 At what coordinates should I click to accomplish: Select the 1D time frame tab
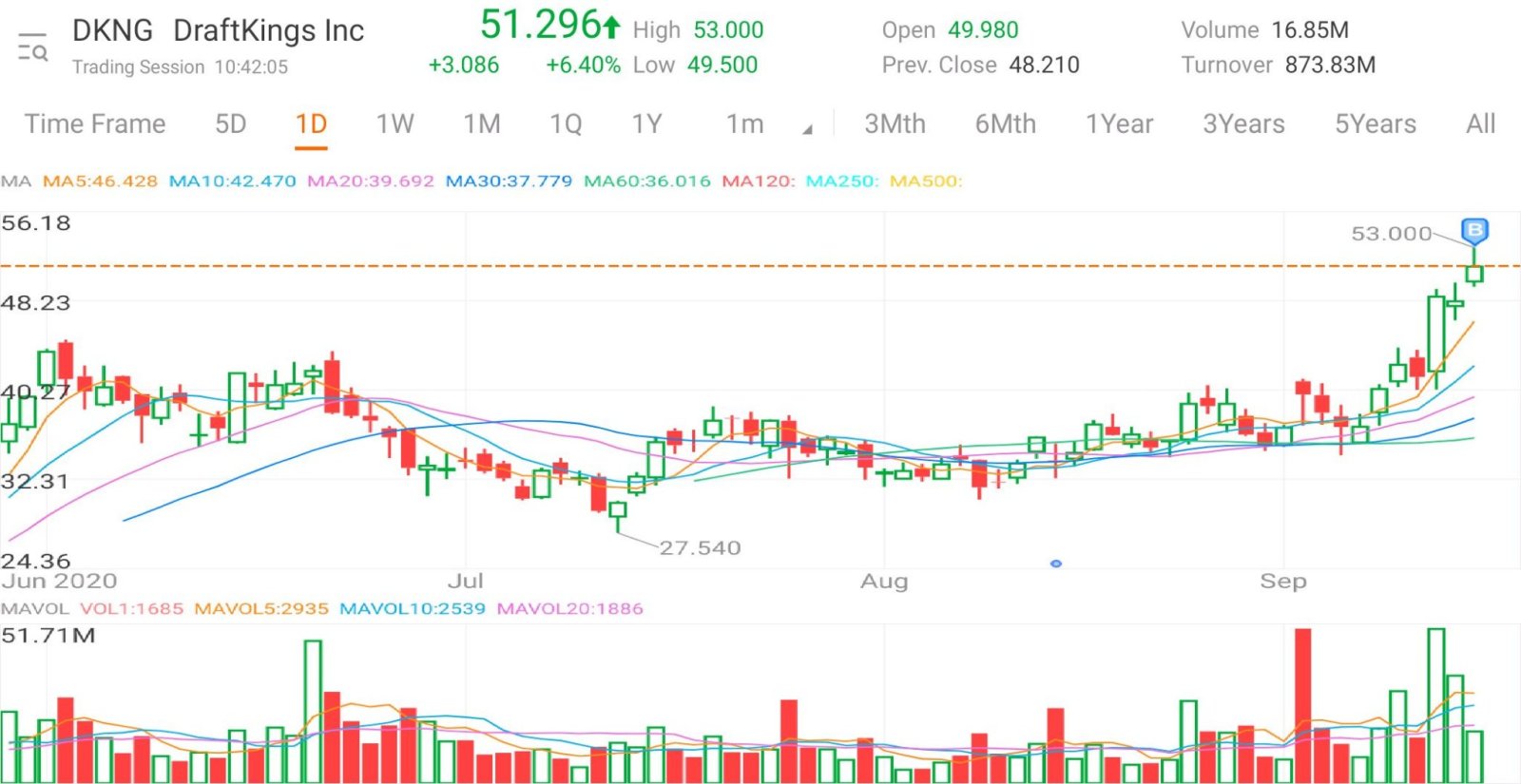click(x=311, y=124)
